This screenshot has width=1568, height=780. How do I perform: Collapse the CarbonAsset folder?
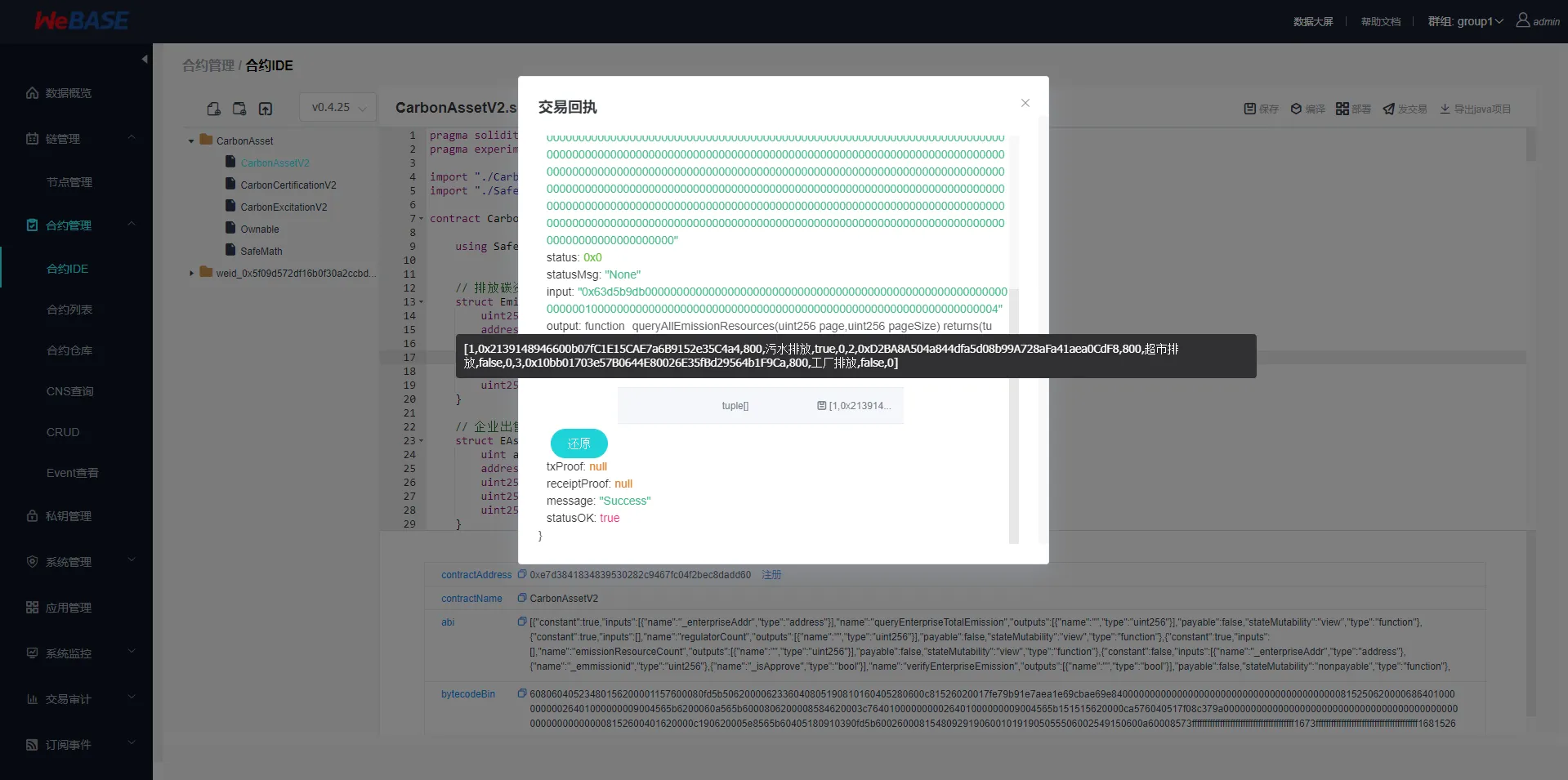click(191, 141)
